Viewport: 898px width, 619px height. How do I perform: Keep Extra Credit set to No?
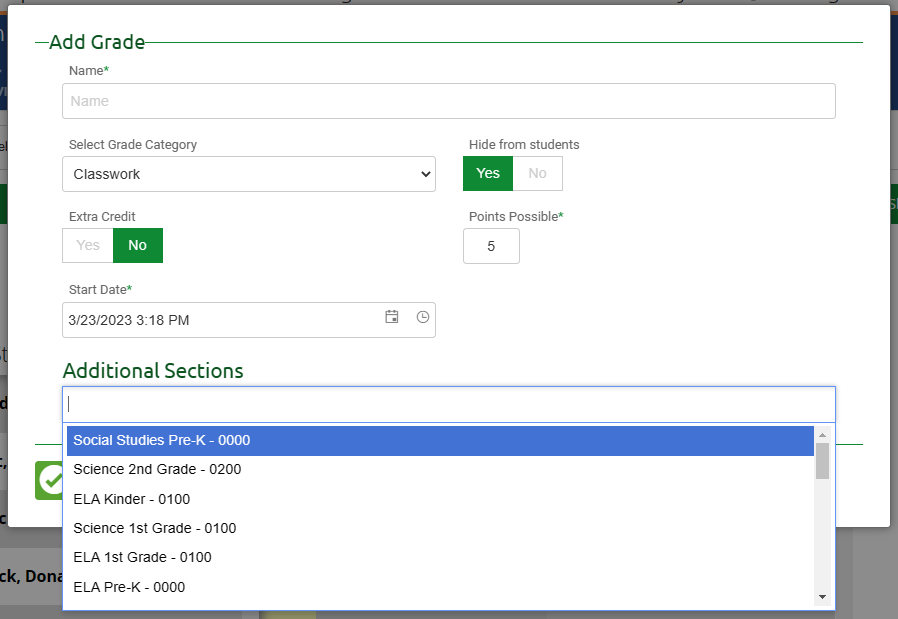(137, 245)
